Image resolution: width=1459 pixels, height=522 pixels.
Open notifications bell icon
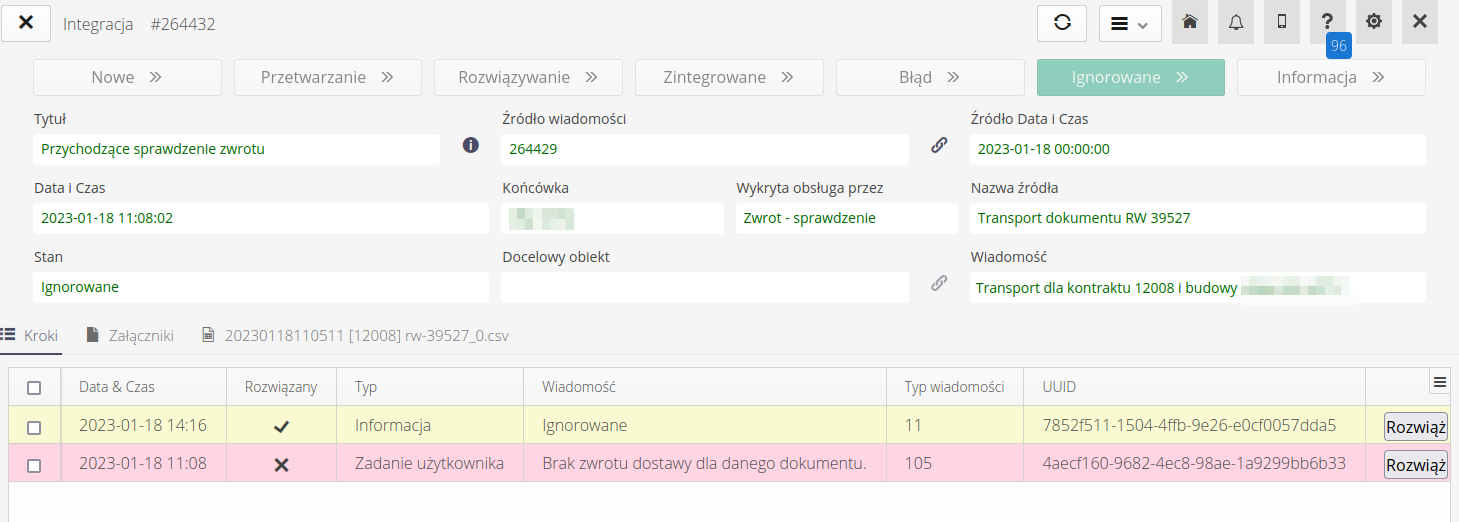tap(1236, 23)
